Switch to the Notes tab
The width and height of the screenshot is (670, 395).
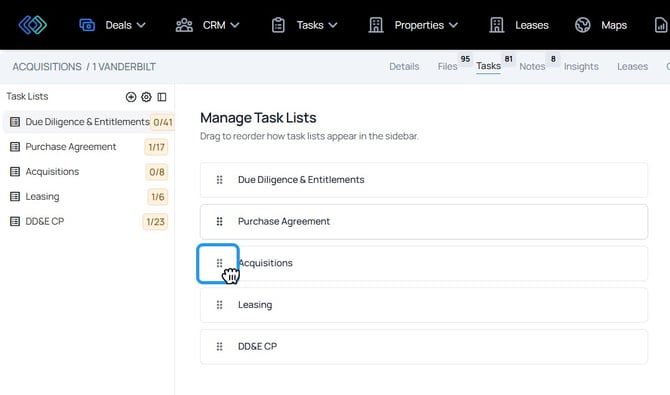point(532,66)
